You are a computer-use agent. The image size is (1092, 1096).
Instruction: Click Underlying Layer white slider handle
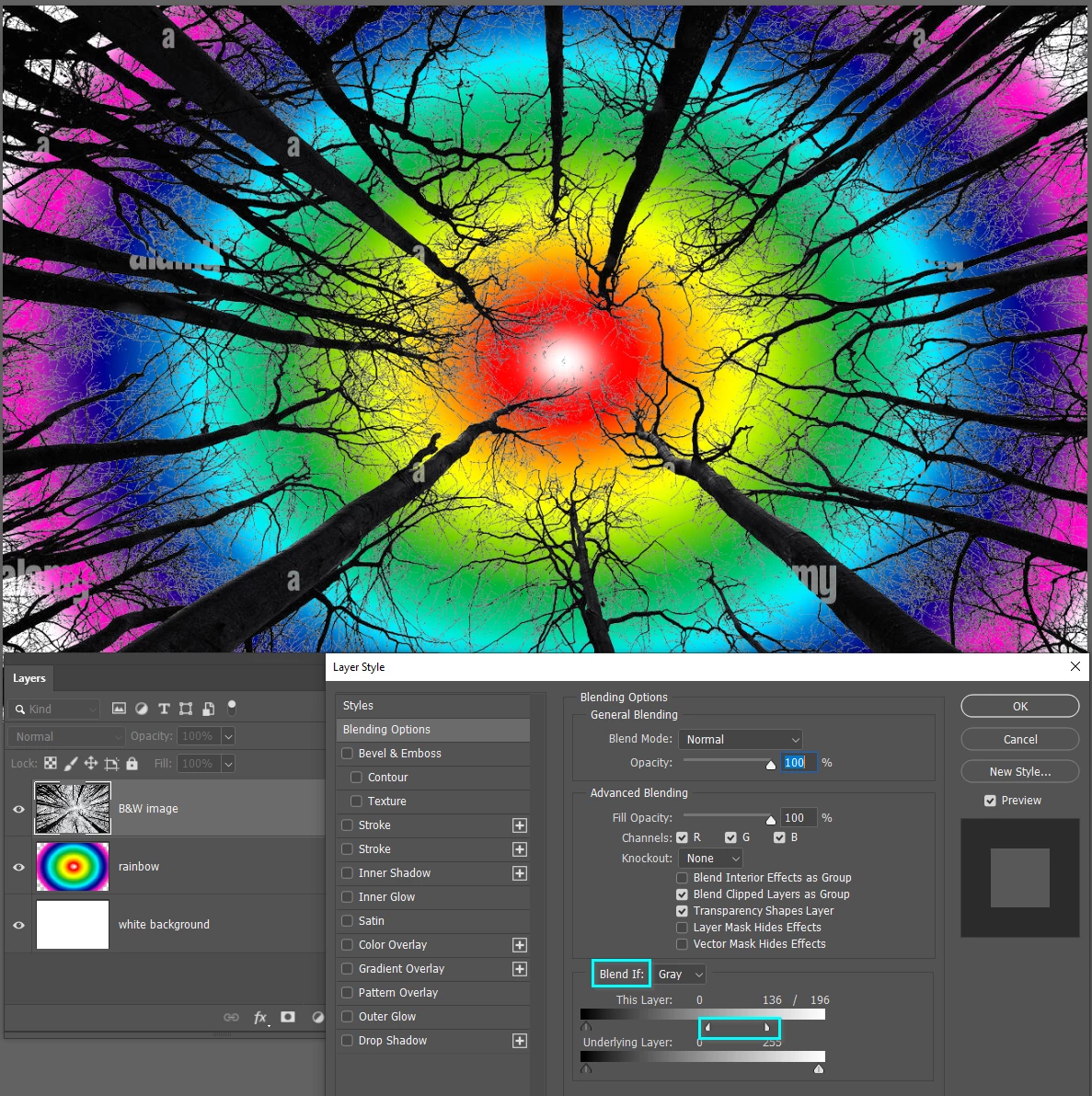(x=819, y=1068)
